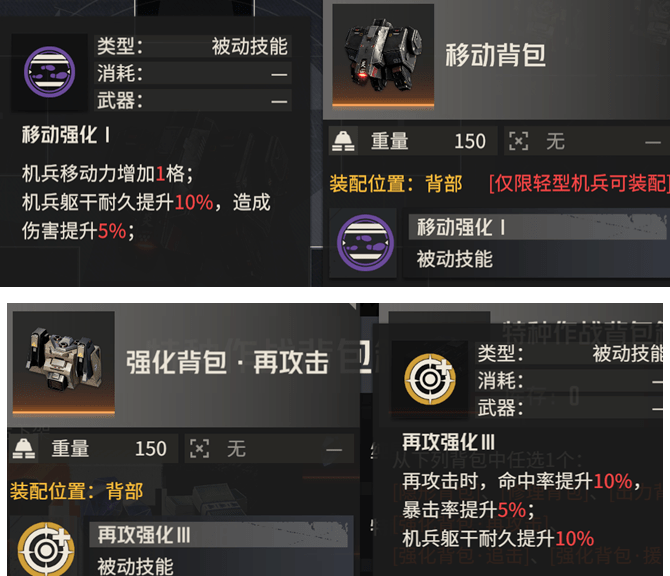Click the 重量 150 field in the top panel

(413, 141)
